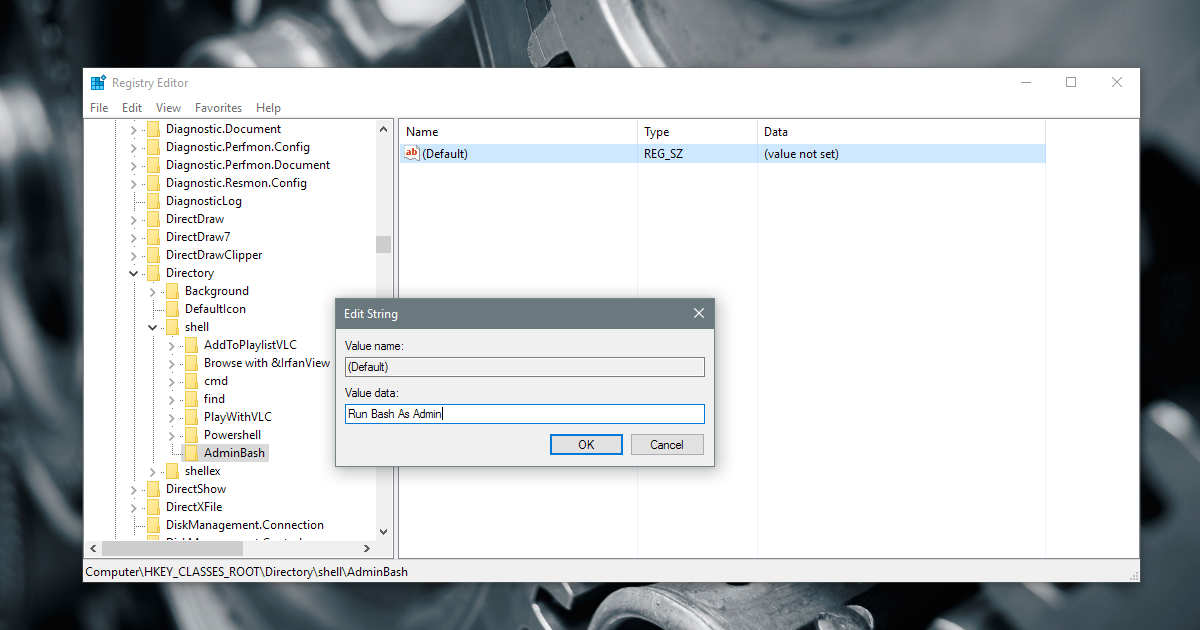Click the (value not set) data cell

(x=801, y=154)
